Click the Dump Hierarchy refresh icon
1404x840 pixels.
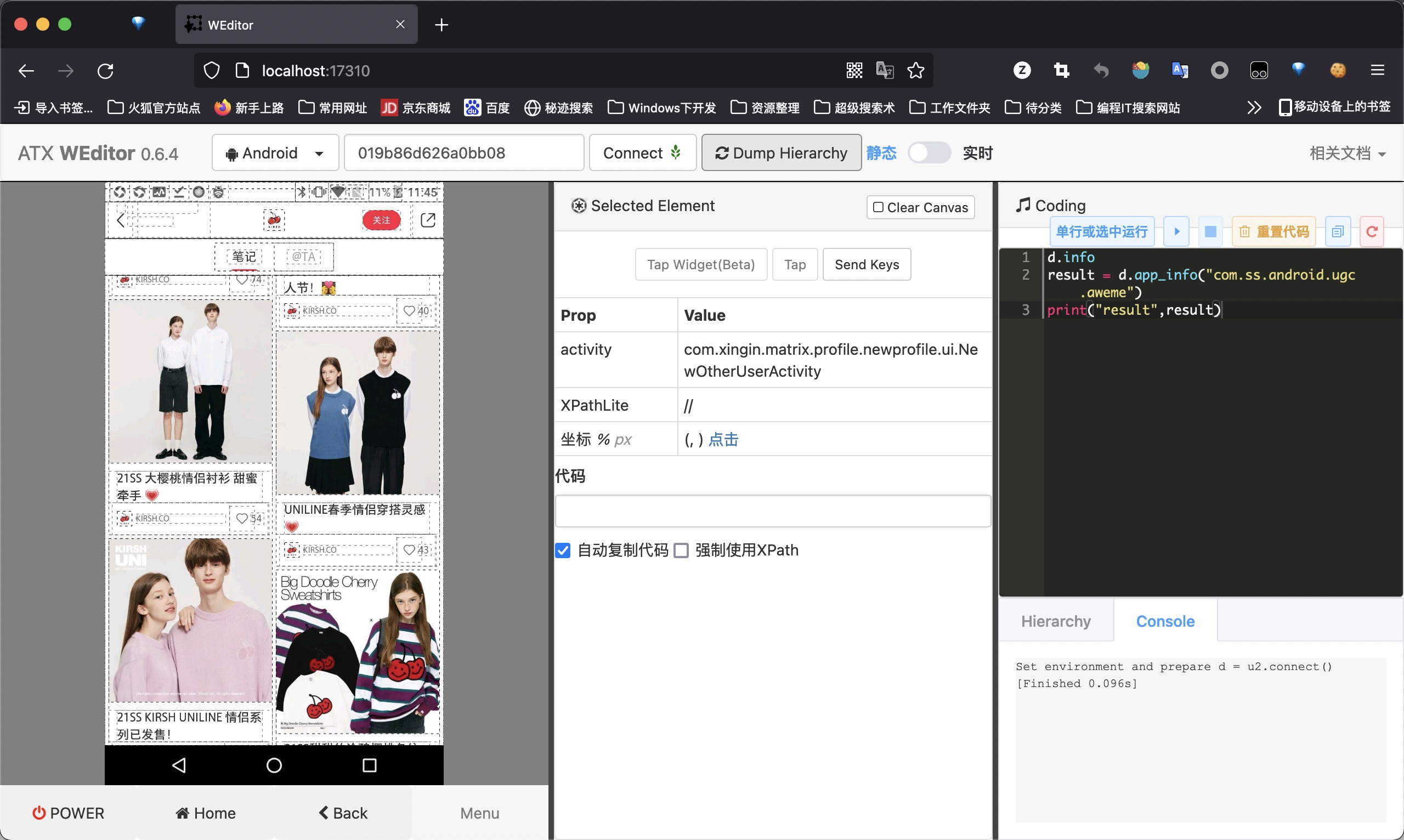[722, 152]
